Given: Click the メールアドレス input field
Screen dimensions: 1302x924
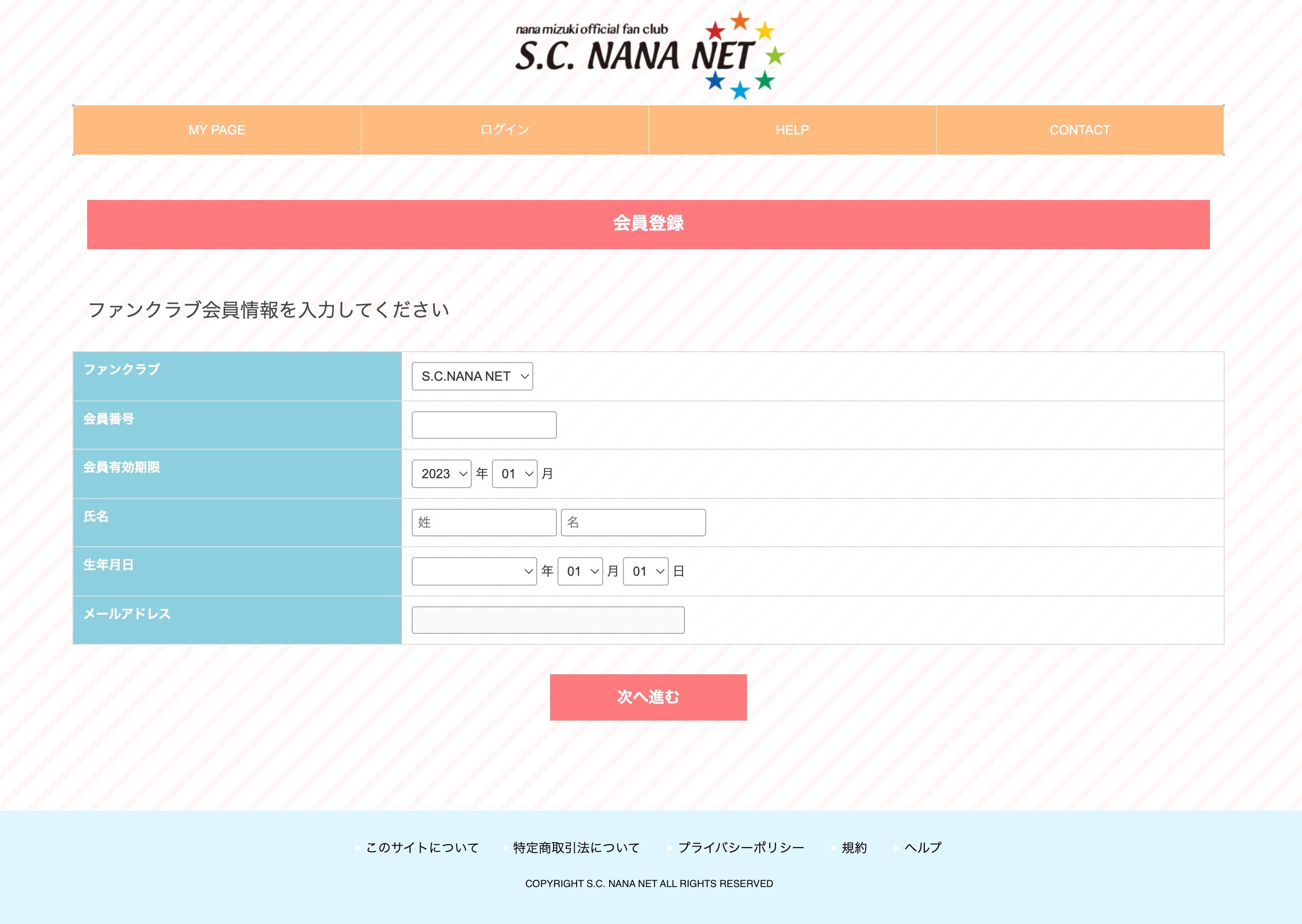Looking at the screenshot, I should point(548,620).
